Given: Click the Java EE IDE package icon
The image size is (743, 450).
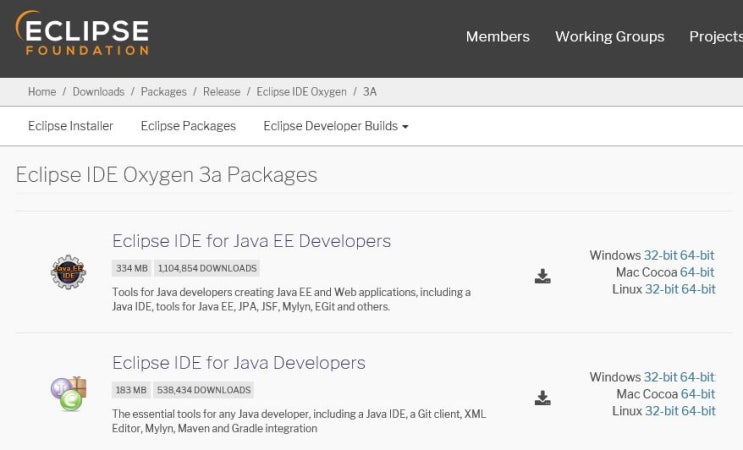Looking at the screenshot, I should click(x=68, y=272).
